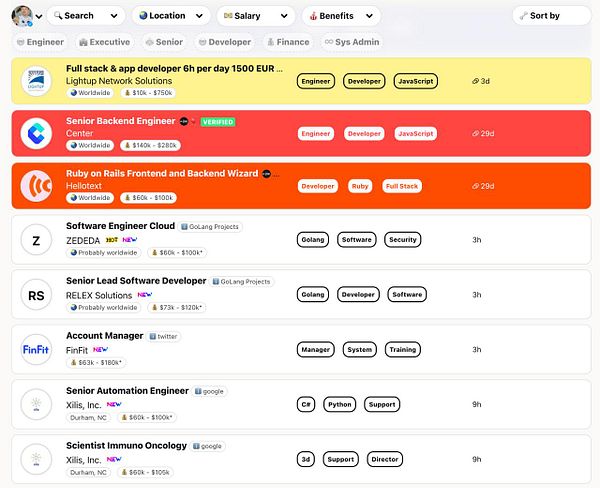
Task: Click Probably worldwide pill on ZEDEDA row
Action: click(x=104, y=253)
